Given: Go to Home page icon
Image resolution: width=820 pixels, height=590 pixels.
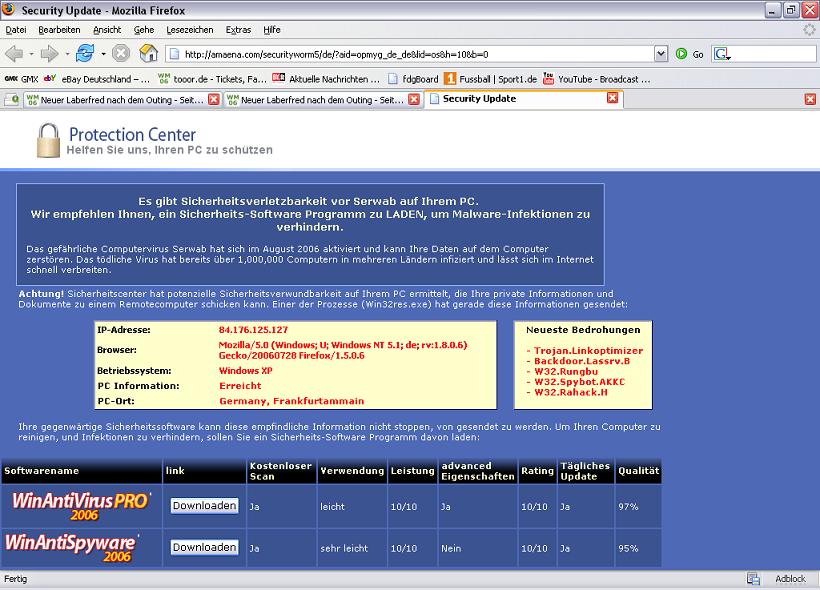Looking at the screenshot, I should (149, 53).
